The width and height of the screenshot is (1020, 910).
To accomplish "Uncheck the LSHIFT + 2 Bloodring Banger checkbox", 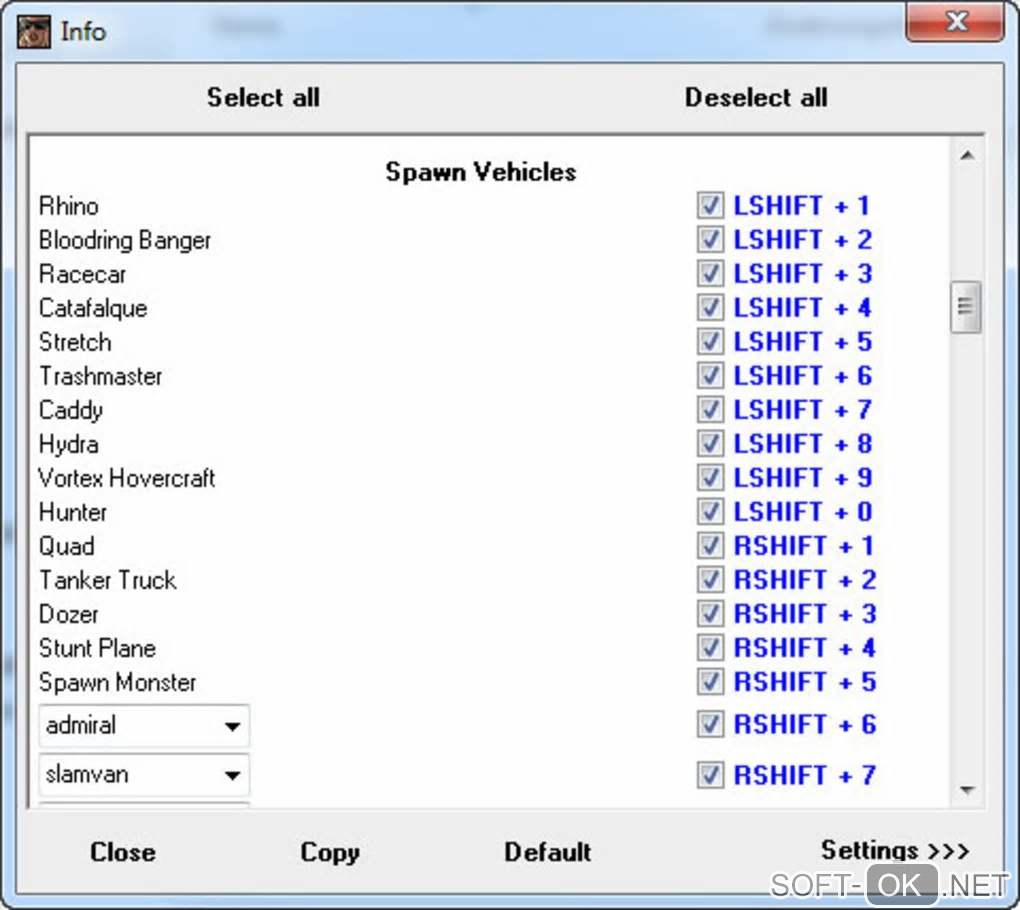I will click(710, 239).
